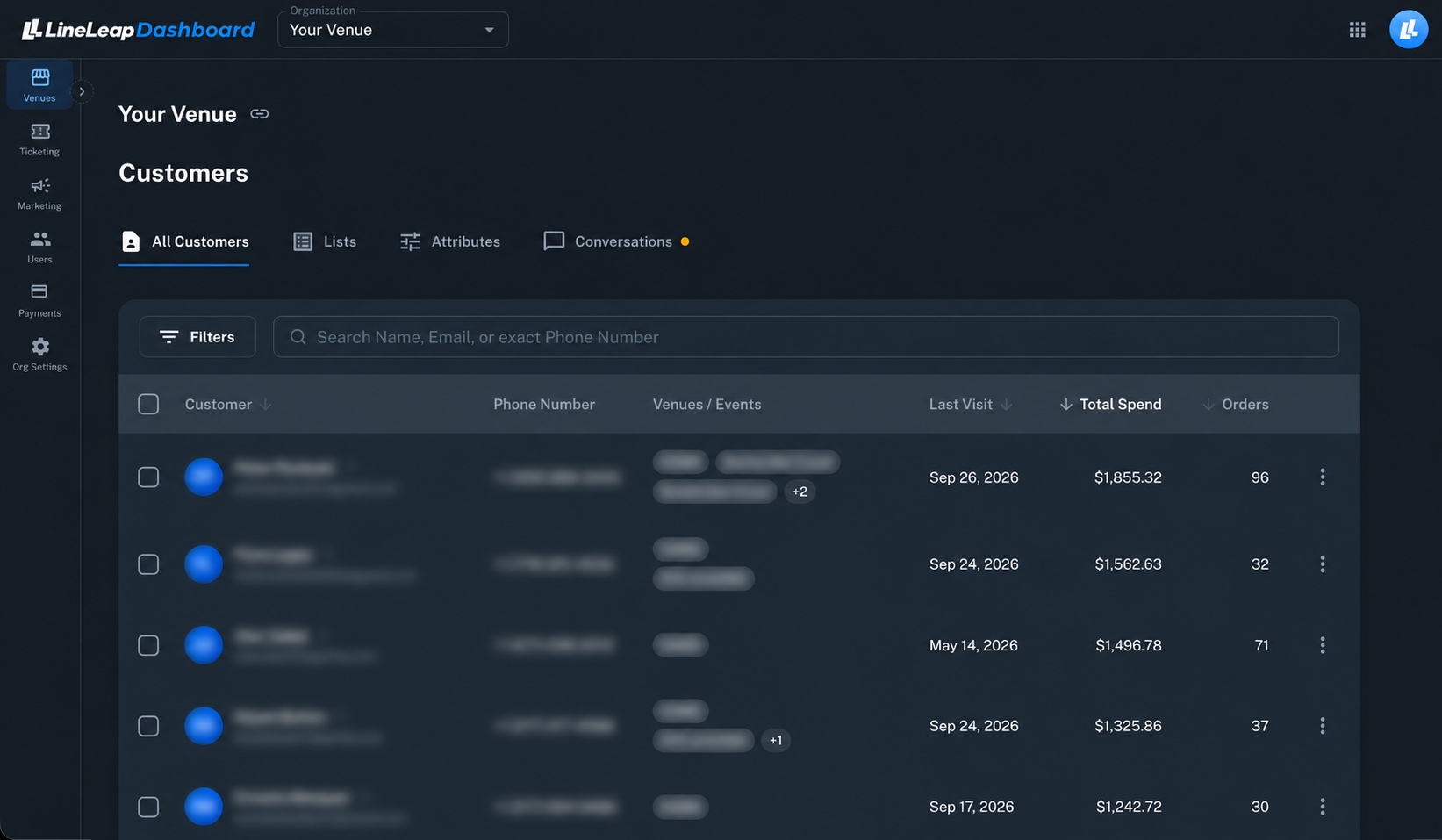Sort by the Orders column

(x=1235, y=404)
